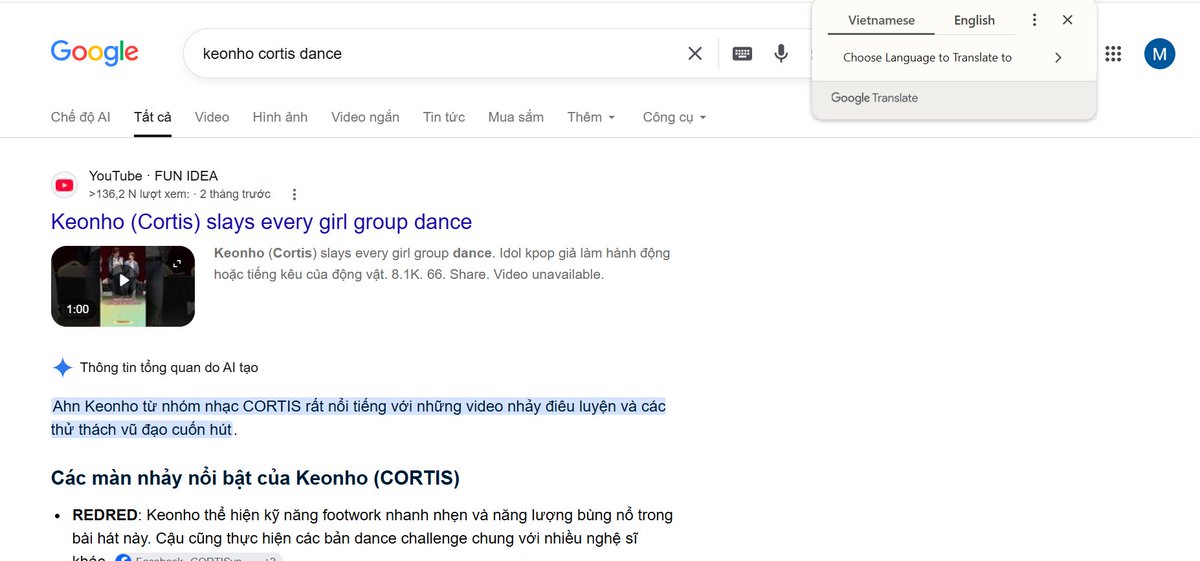The image size is (1200, 561).
Task: Open the Mua sắm tab
Action: [516, 117]
